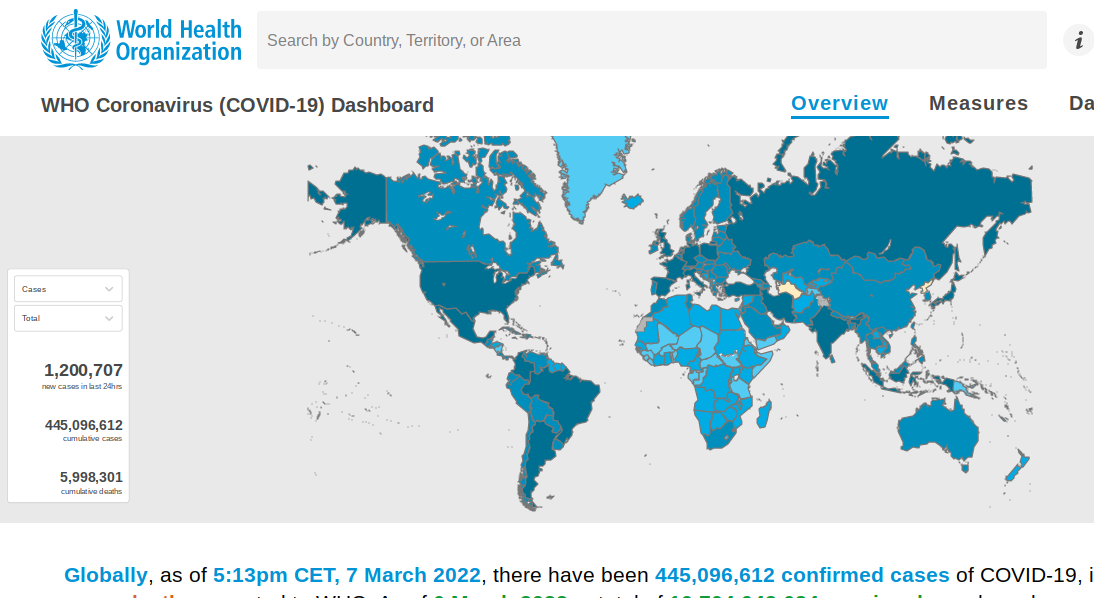Image resolution: width=1094 pixels, height=598 pixels.
Task: Click the 5,998,301 cumulative deaths figure
Action: 91,477
